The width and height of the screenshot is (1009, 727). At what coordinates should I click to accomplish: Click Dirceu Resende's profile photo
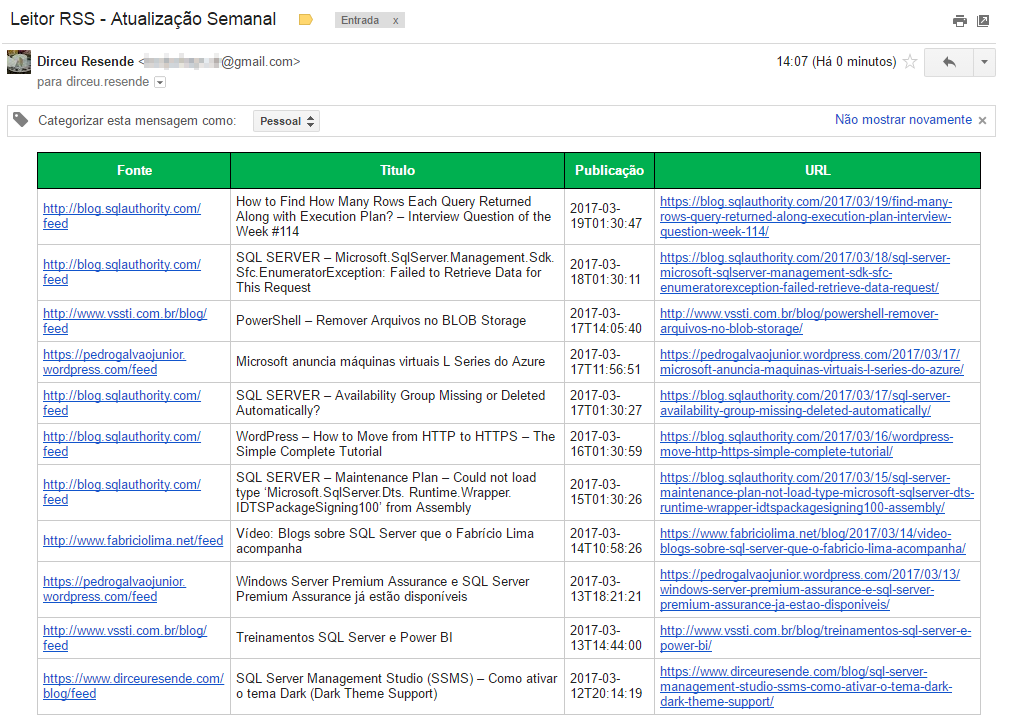pyautogui.click(x=19, y=62)
